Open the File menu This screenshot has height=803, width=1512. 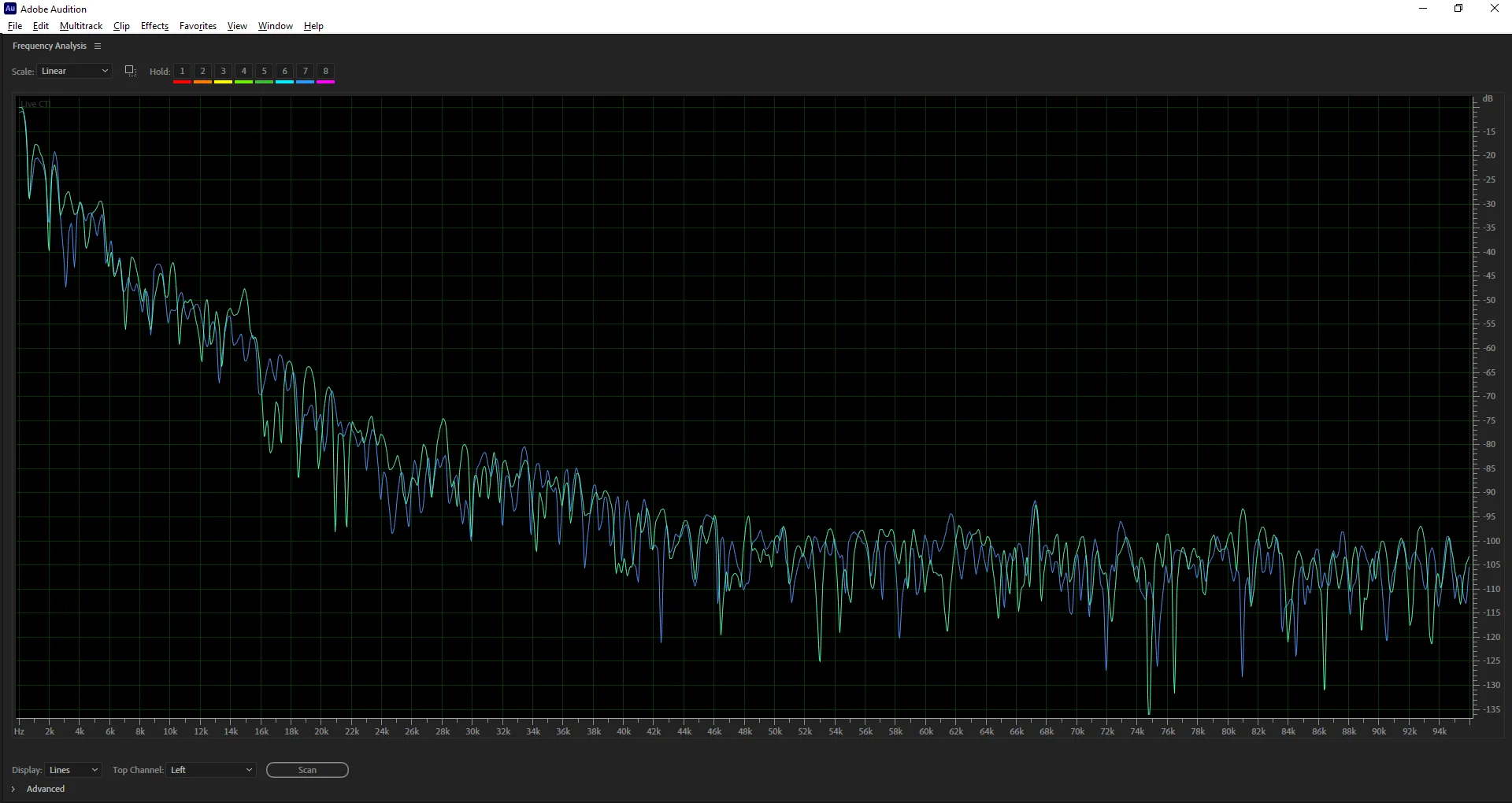(15, 26)
